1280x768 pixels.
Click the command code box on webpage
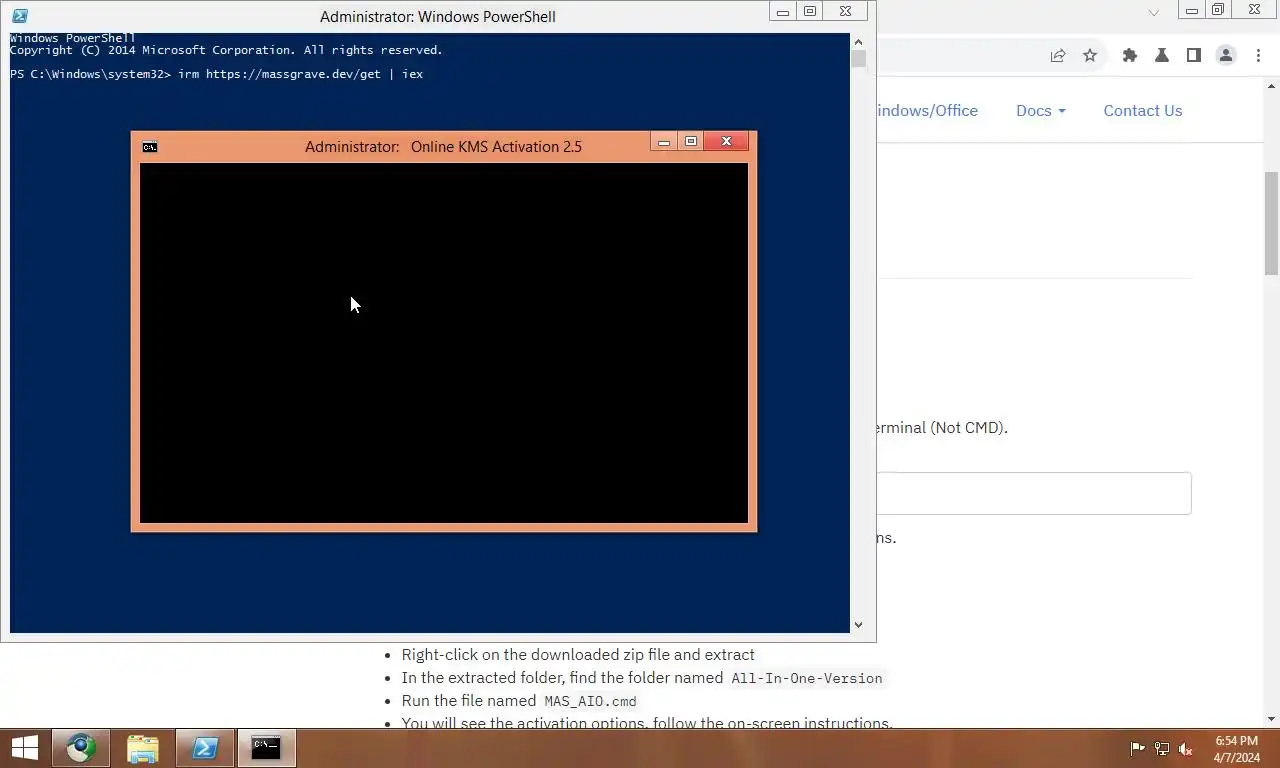[x=1034, y=494]
